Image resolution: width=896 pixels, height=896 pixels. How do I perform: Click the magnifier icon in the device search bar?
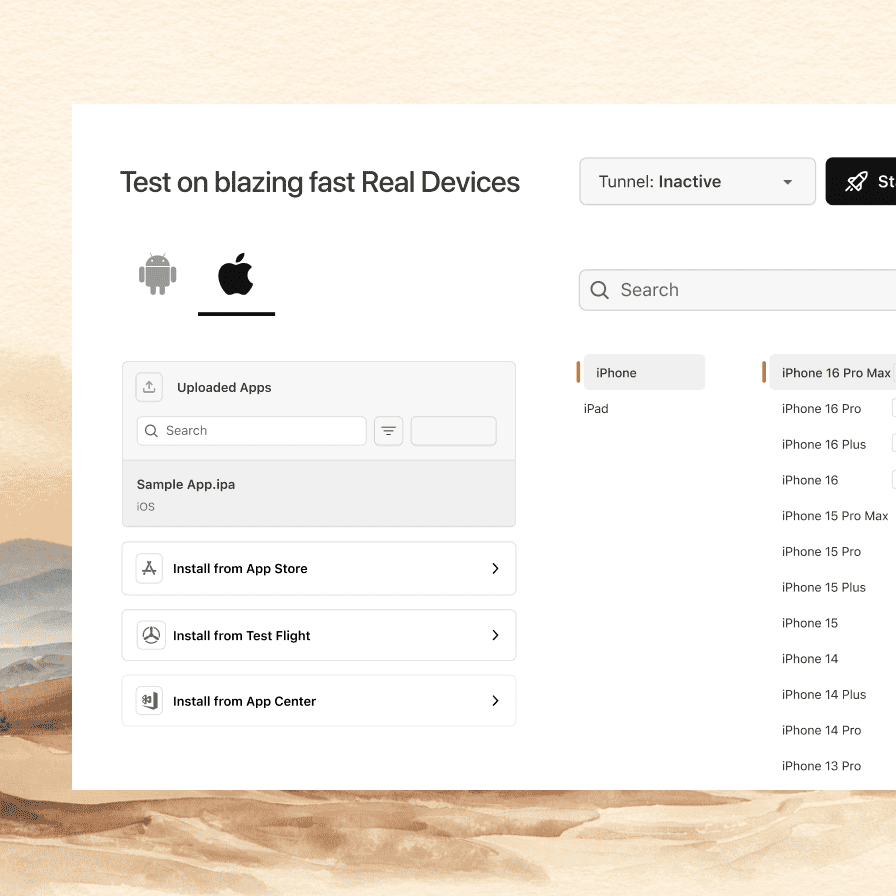tap(599, 290)
